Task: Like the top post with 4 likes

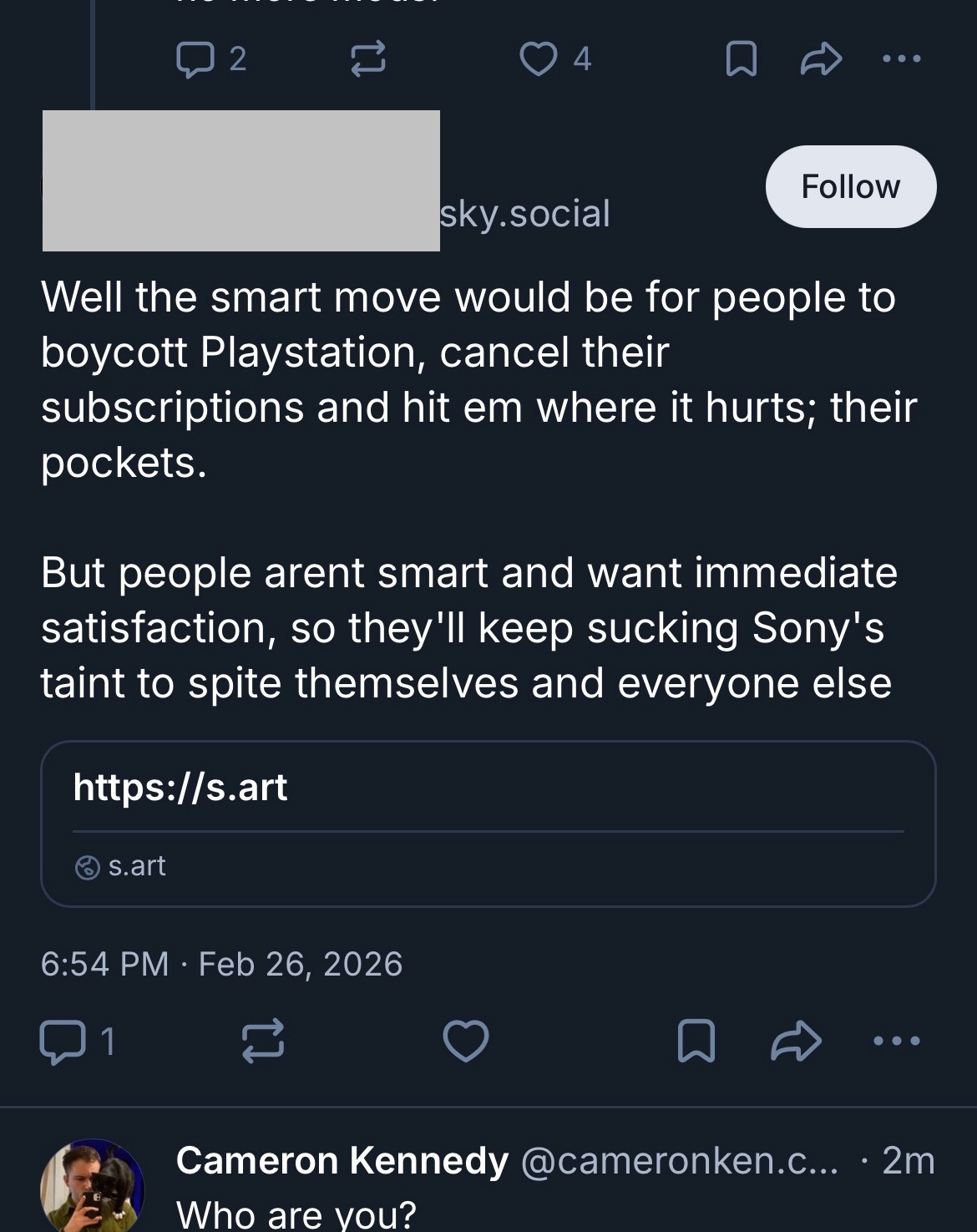Action: (539, 59)
